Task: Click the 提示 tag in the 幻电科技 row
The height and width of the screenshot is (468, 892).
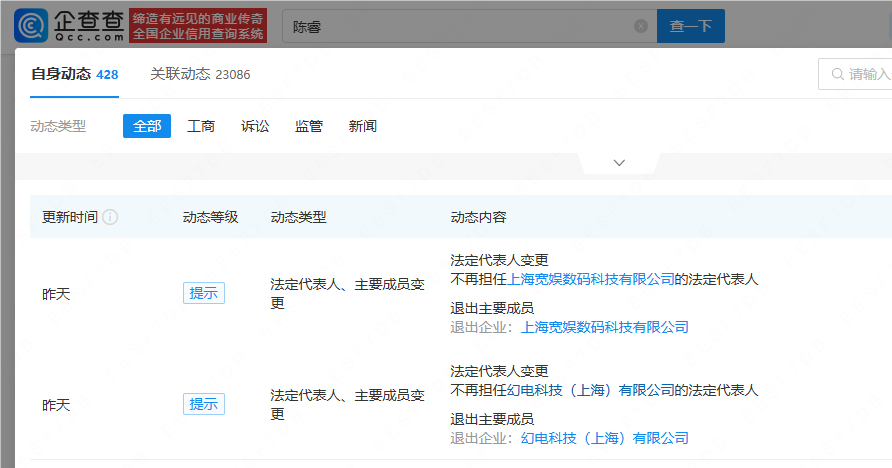Action: pos(204,404)
